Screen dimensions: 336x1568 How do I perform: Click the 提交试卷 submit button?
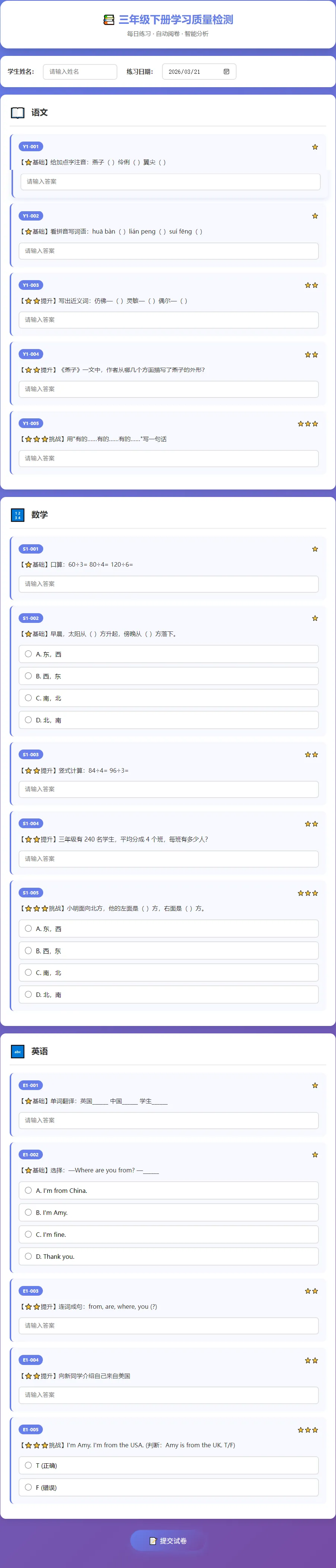[x=168, y=1540]
